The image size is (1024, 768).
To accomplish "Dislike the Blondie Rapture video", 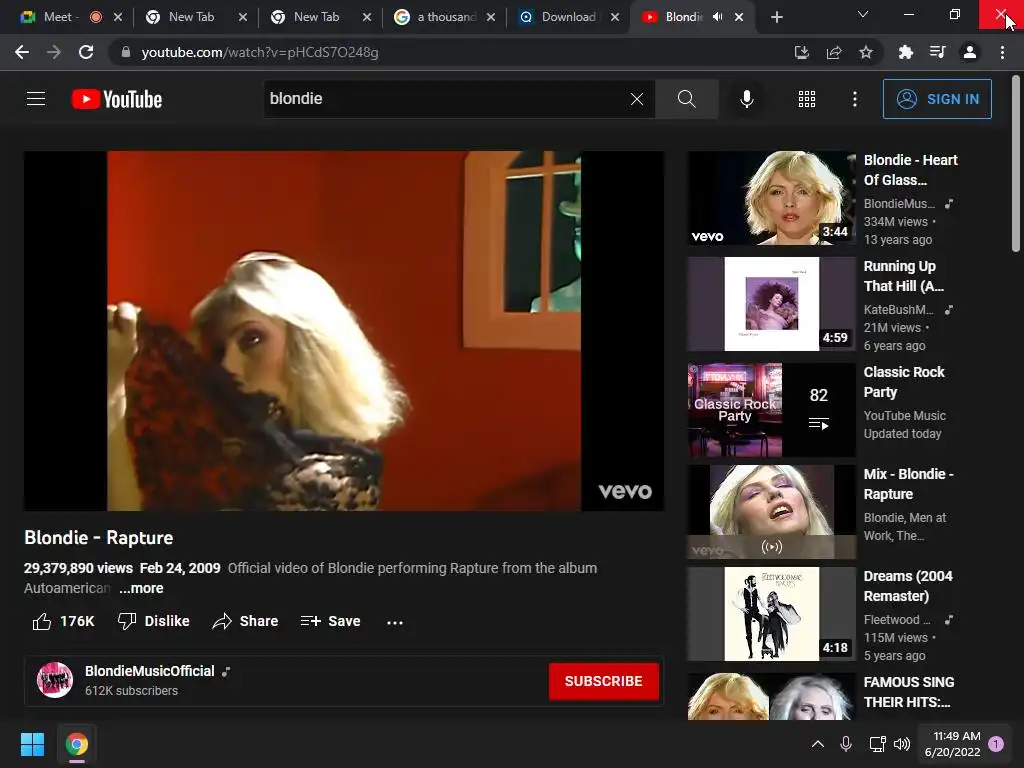I will tap(153, 621).
